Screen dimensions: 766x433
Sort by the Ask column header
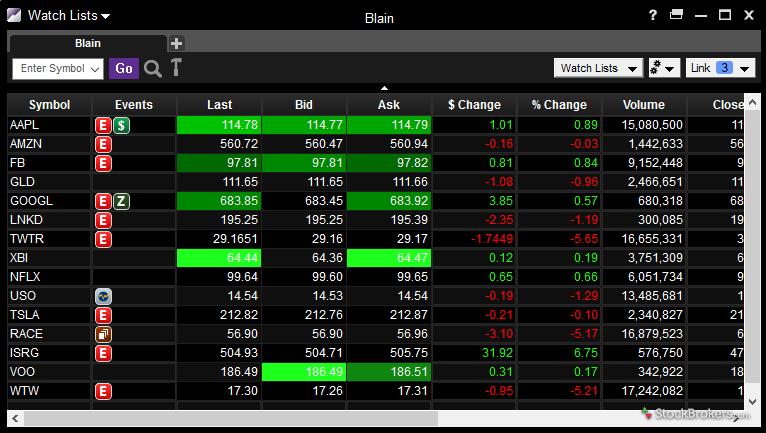(389, 105)
